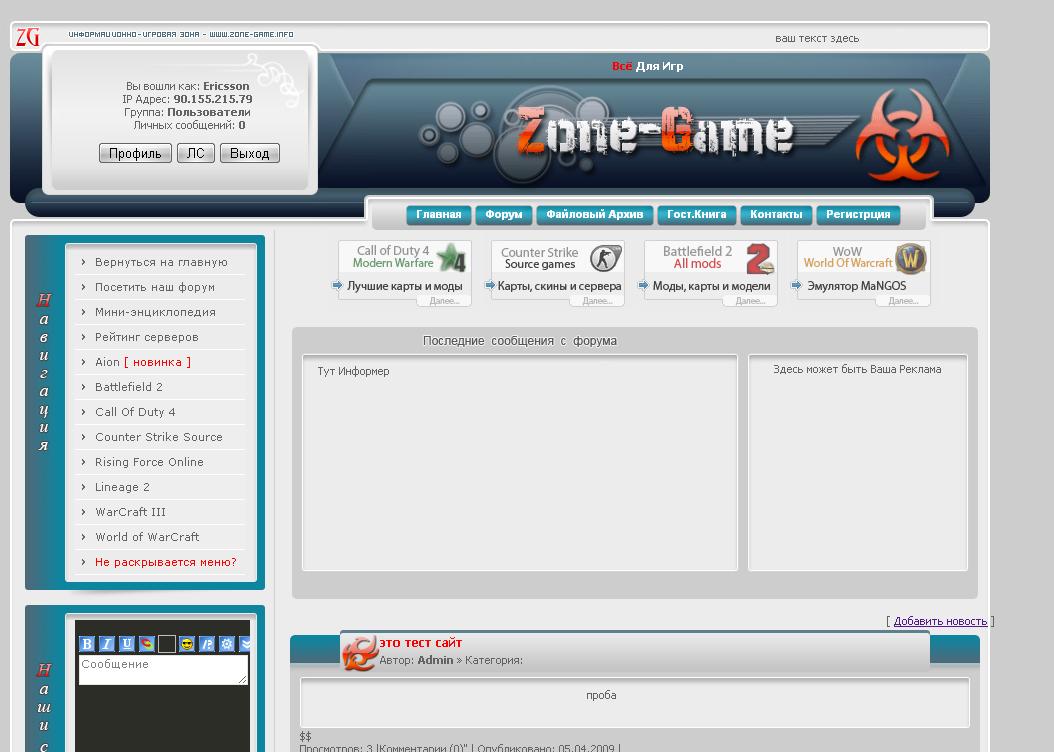Open the Регистрция menu tab

point(858,214)
